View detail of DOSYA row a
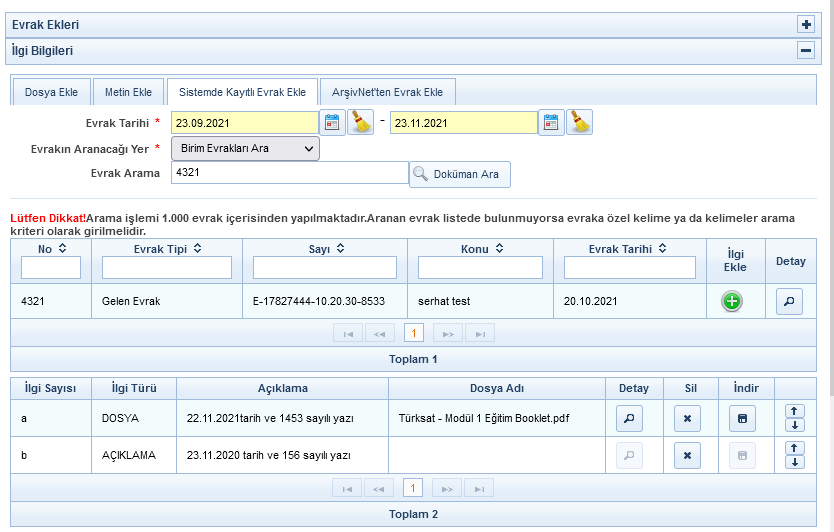Screen dimensions: 834x532 630,418
